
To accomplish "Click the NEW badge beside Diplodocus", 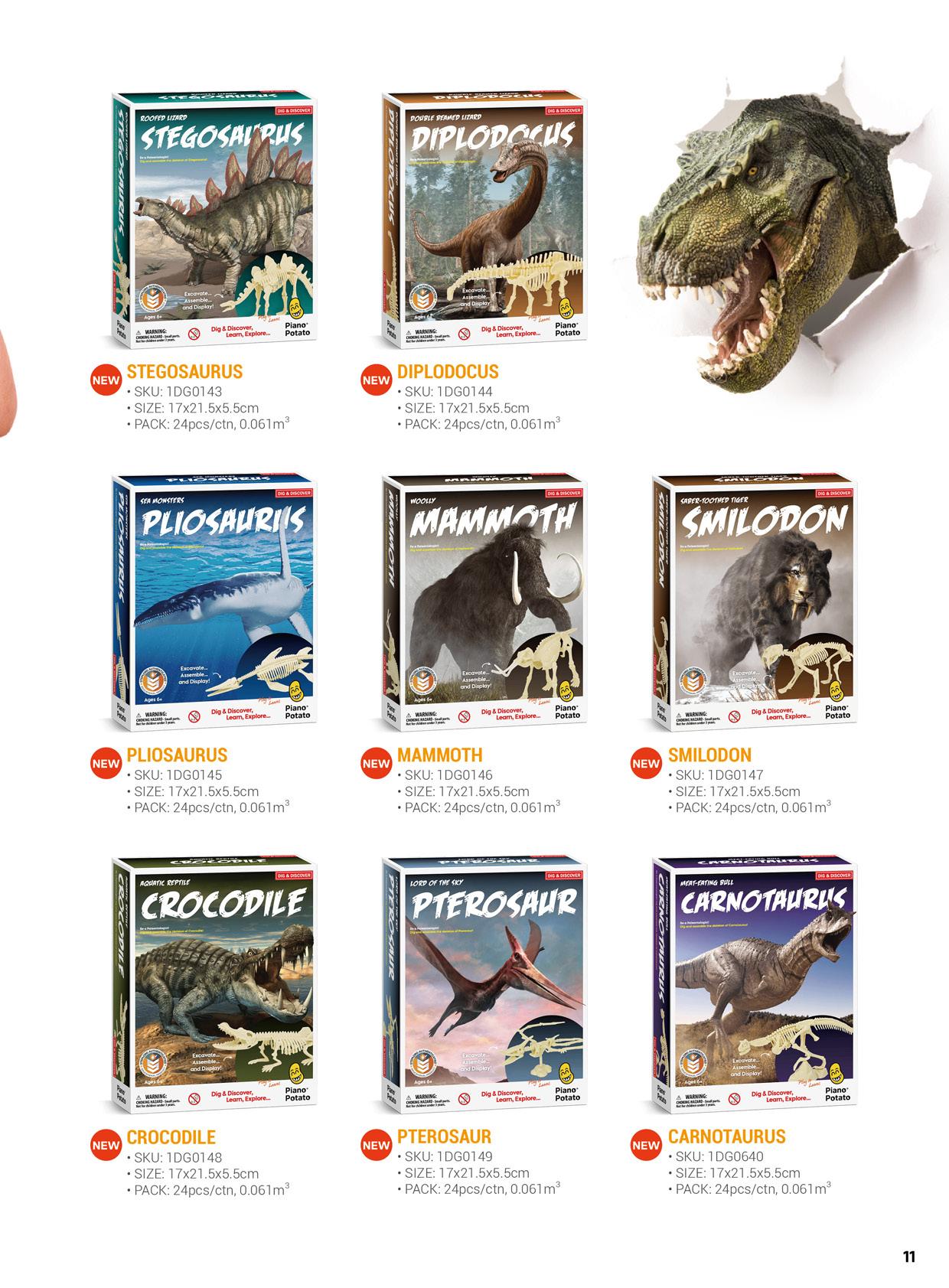I will (376, 380).
